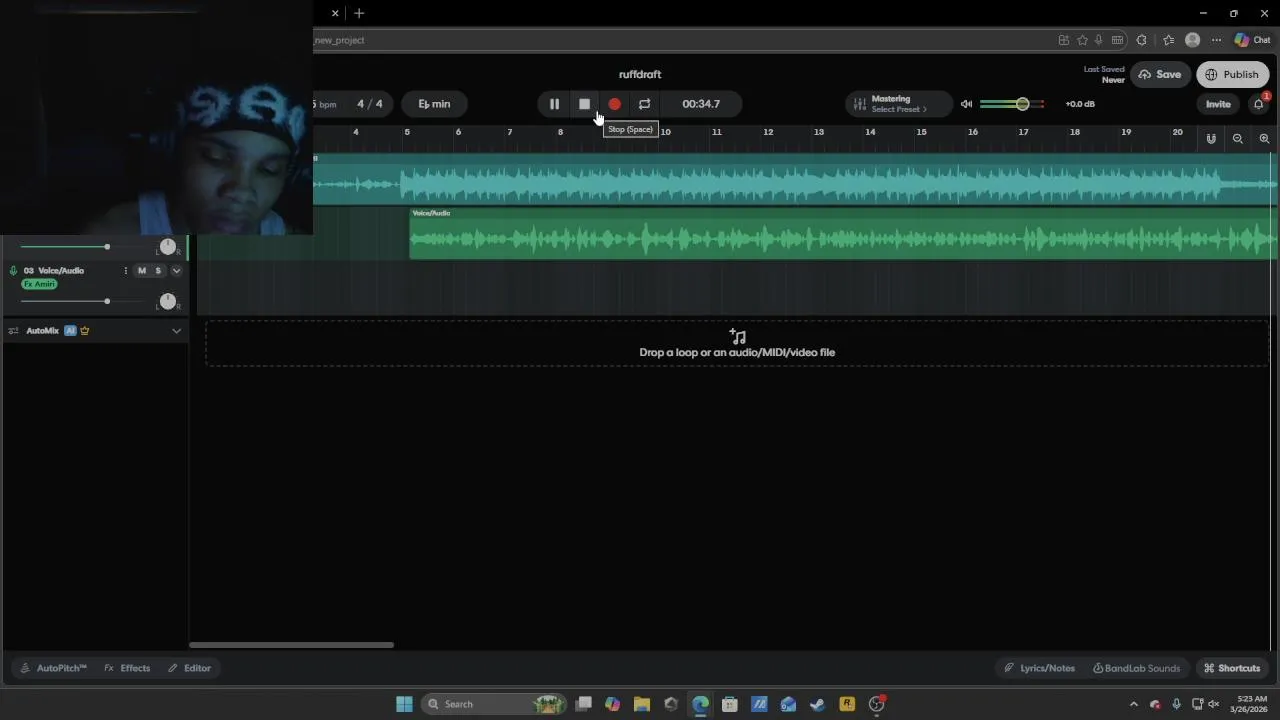Mute track 03 Voice/Audio

coord(142,271)
